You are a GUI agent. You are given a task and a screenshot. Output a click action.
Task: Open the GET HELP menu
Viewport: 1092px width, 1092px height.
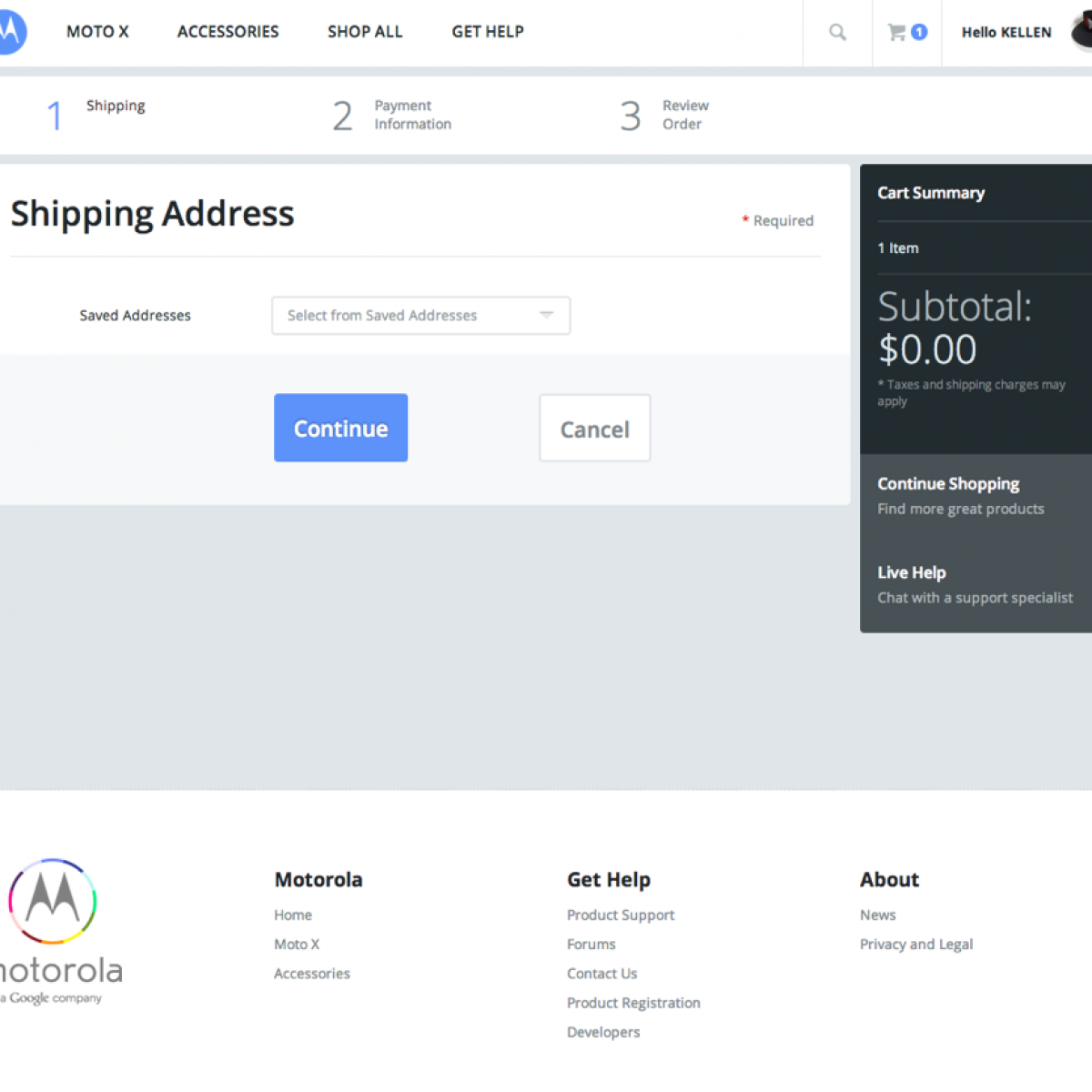pyautogui.click(x=488, y=32)
